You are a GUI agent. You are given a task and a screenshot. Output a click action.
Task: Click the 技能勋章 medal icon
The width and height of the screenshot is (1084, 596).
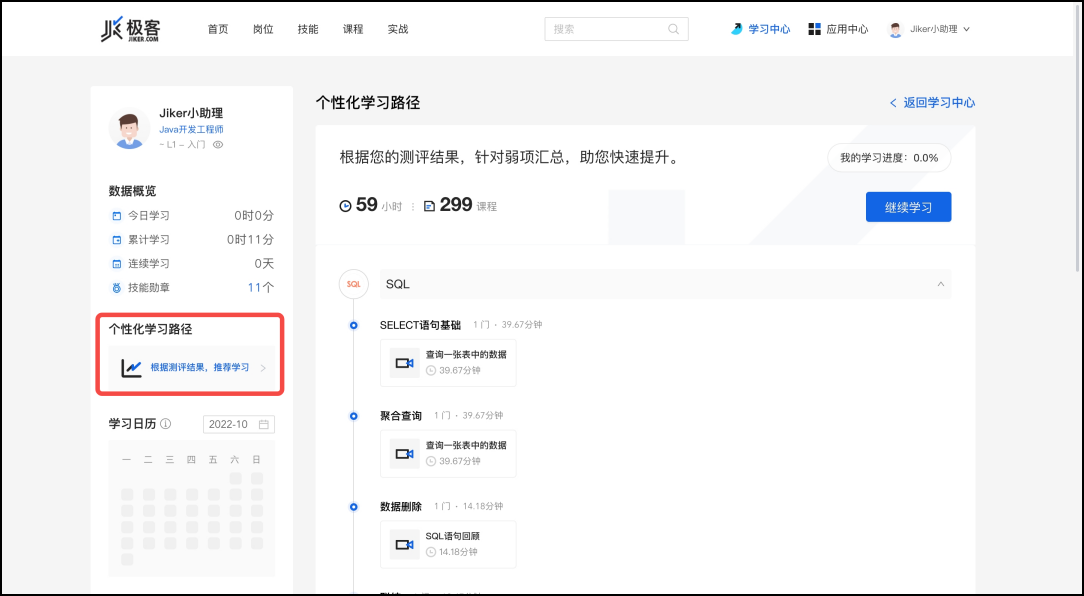point(117,288)
